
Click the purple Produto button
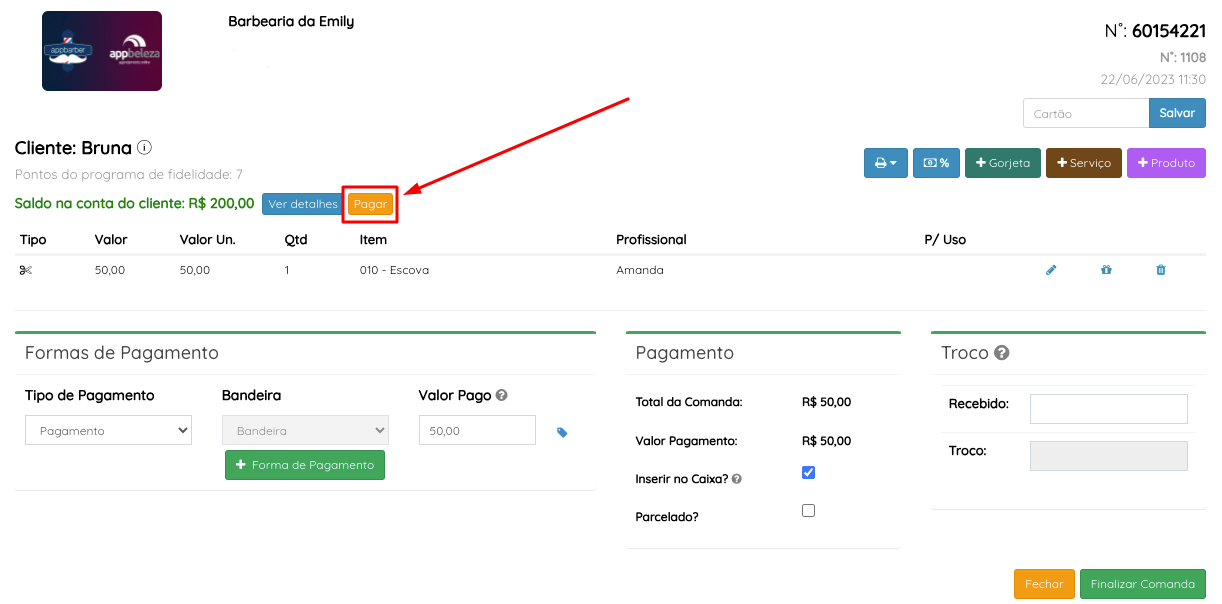coord(1166,163)
